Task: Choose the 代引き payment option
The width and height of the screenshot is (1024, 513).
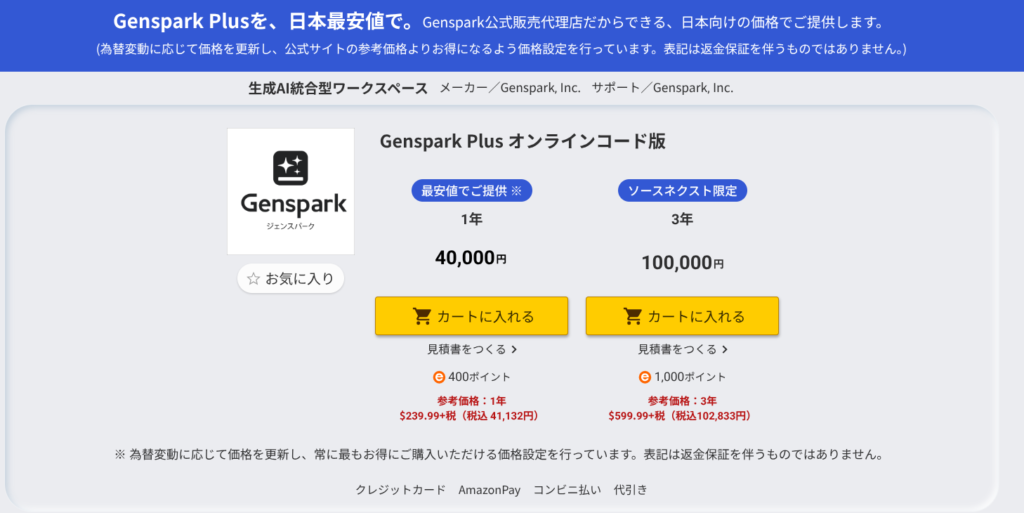Action: [630, 490]
